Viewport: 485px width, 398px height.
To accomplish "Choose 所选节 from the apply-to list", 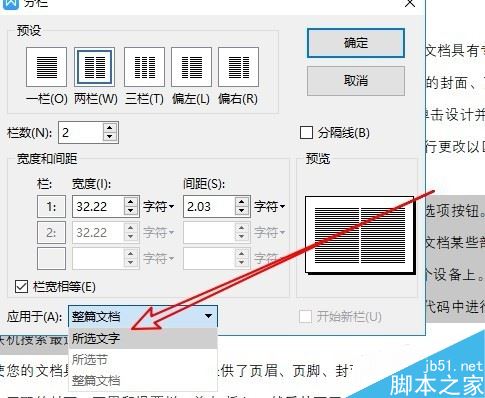I will point(143,360).
